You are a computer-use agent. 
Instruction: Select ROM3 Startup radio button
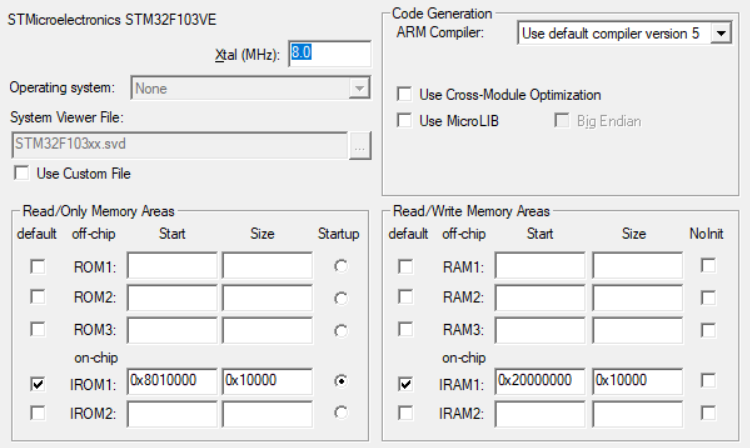coord(341,330)
